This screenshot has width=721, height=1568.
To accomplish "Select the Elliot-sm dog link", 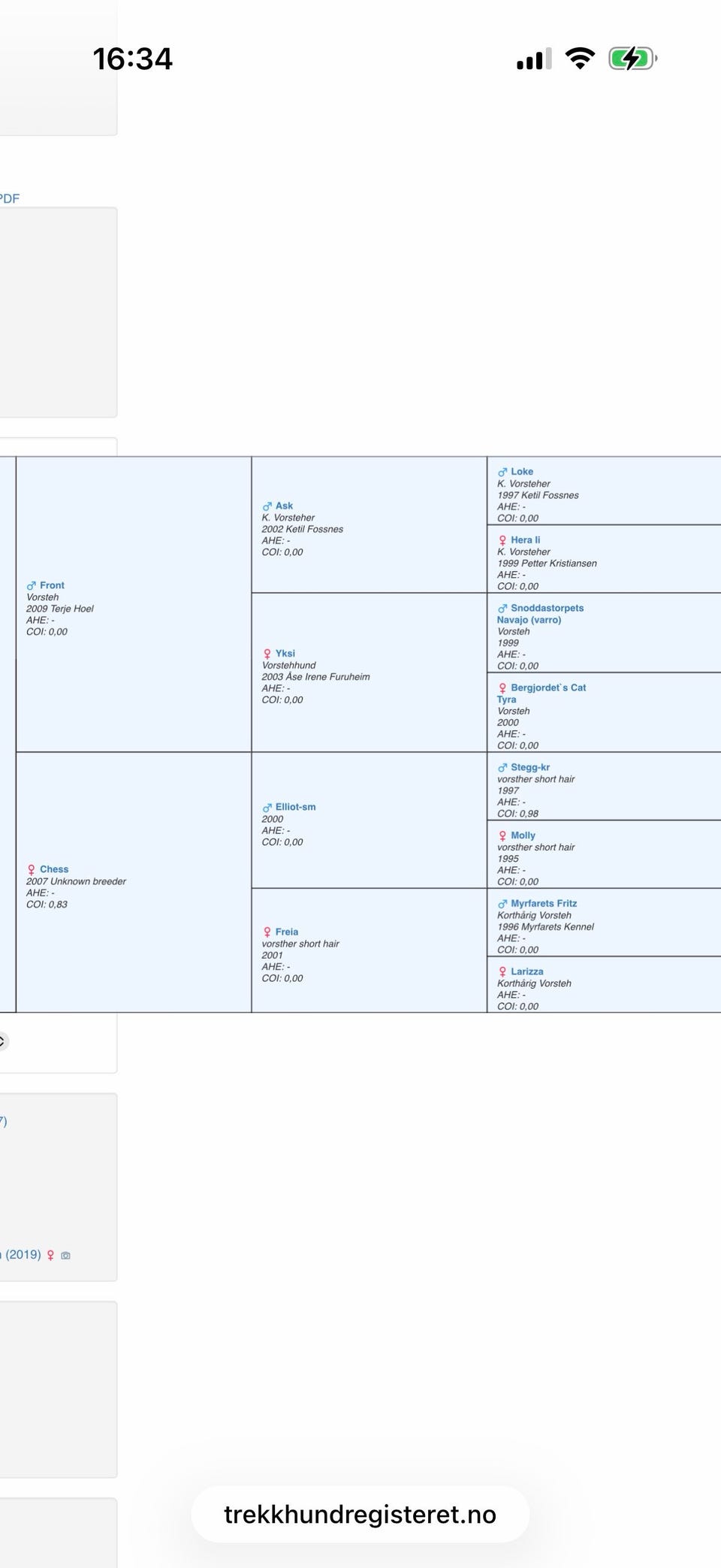I will tap(295, 807).
